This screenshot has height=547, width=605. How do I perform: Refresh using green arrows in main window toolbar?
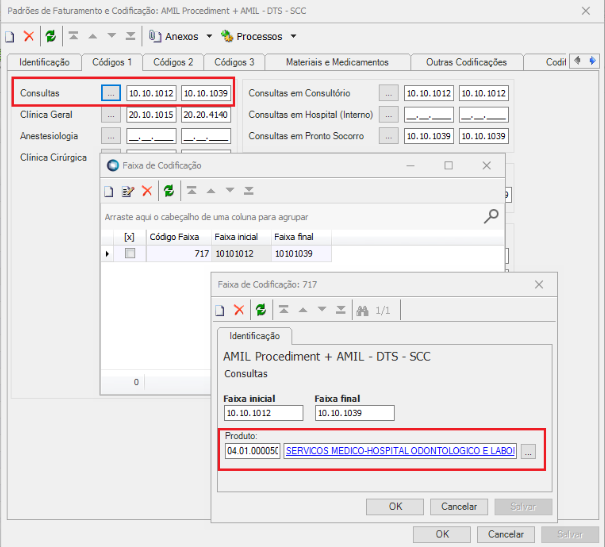click(x=51, y=36)
